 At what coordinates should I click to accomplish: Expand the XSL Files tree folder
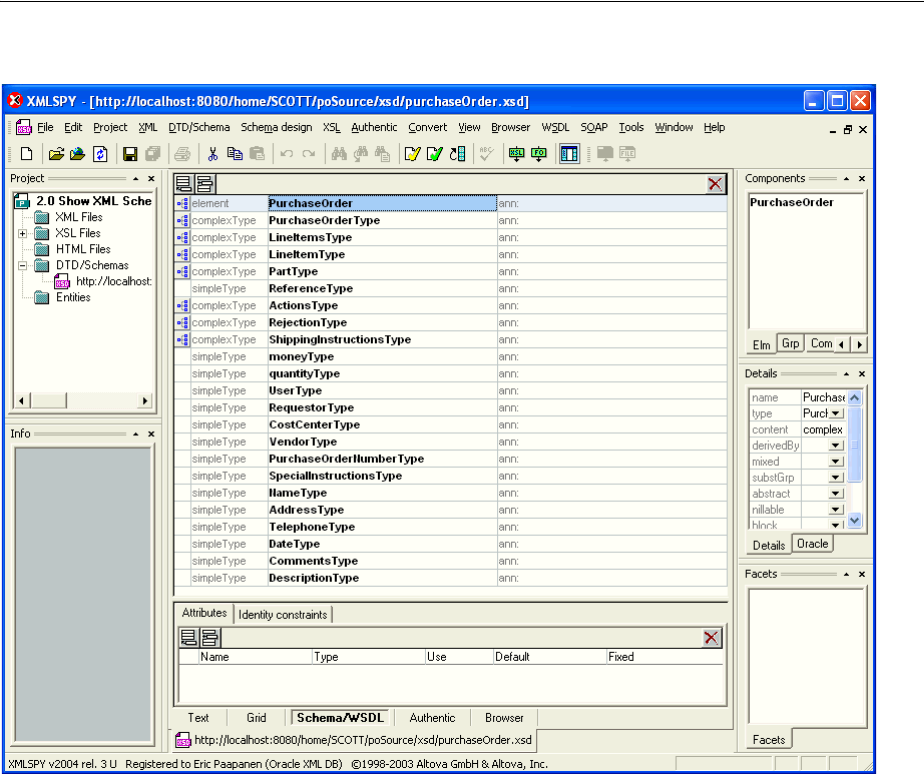tap(22, 233)
